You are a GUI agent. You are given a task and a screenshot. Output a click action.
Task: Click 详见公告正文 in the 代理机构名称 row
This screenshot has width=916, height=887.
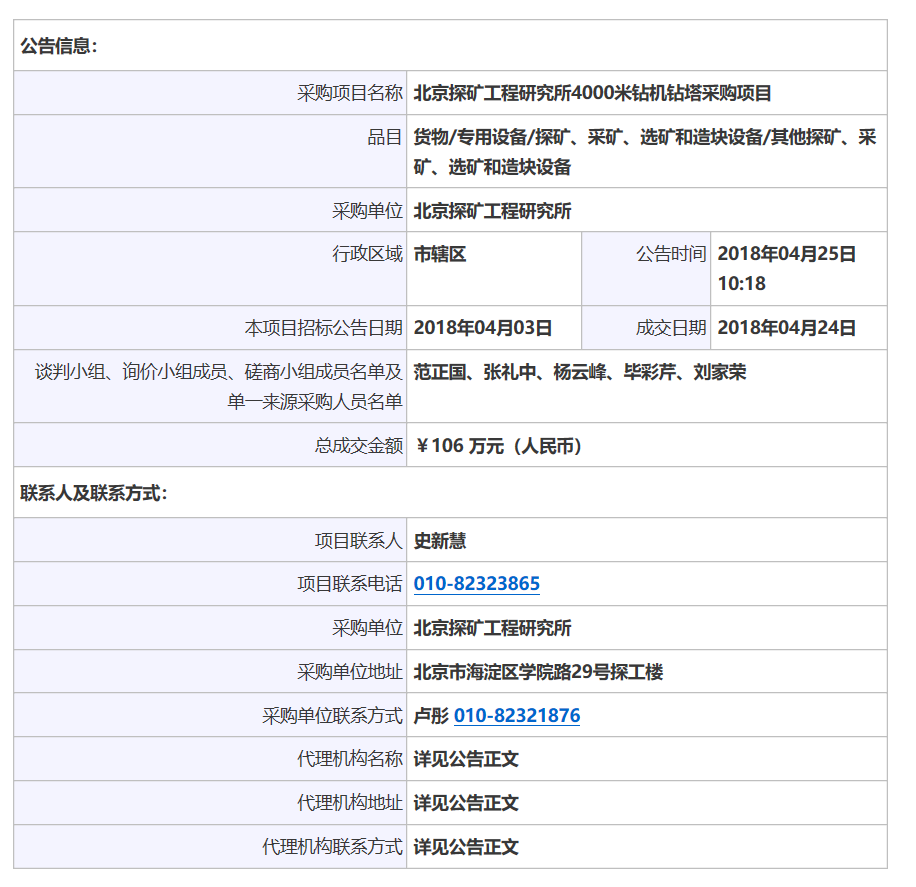click(x=466, y=759)
